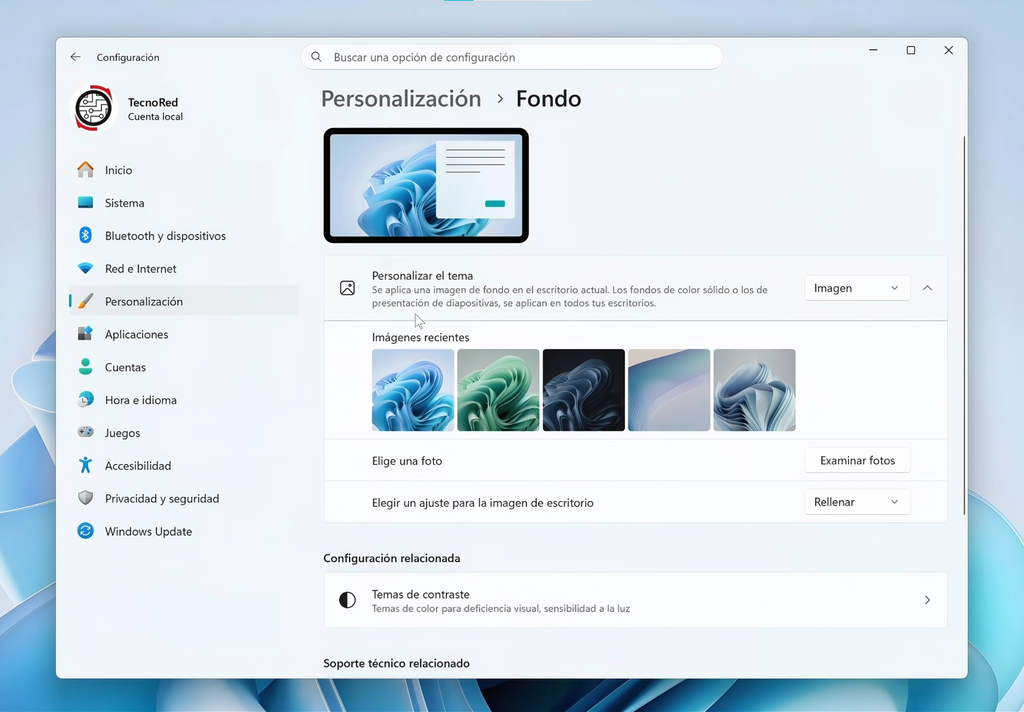The image size is (1024, 712).
Task: Select the pastel waves recent image
Action: 669,390
